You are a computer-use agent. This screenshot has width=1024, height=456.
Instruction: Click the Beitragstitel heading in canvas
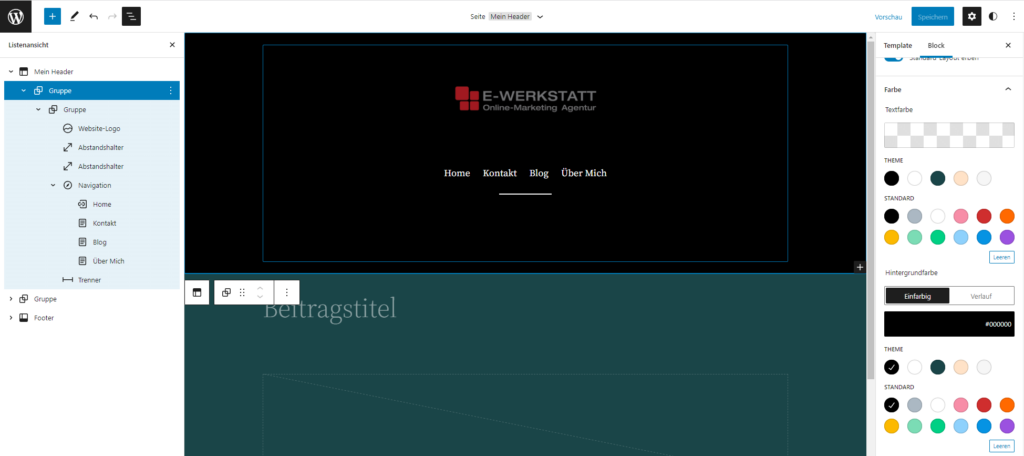(330, 310)
